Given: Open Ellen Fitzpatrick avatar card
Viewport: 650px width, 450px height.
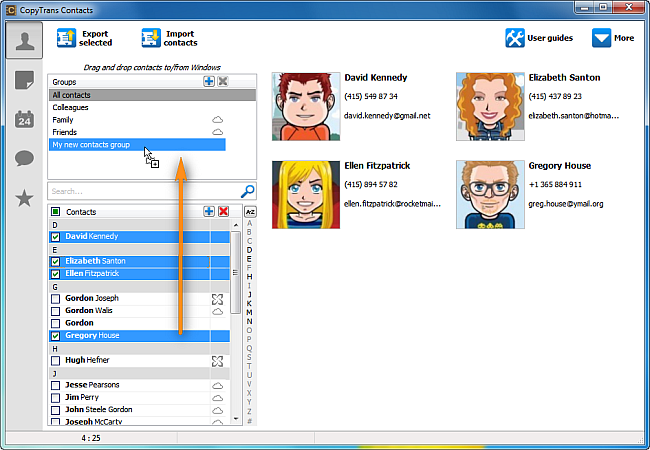Looking at the screenshot, I should pos(306,195).
